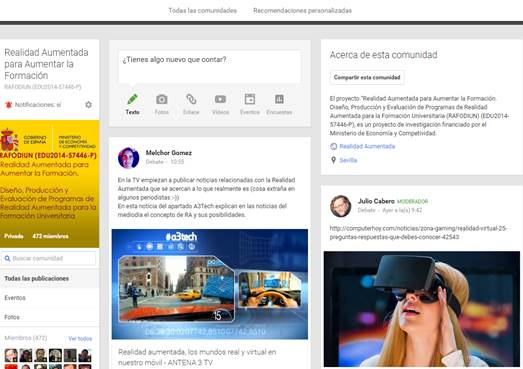
Task: Toggle the Notificaciones bell
Action: 9,105
